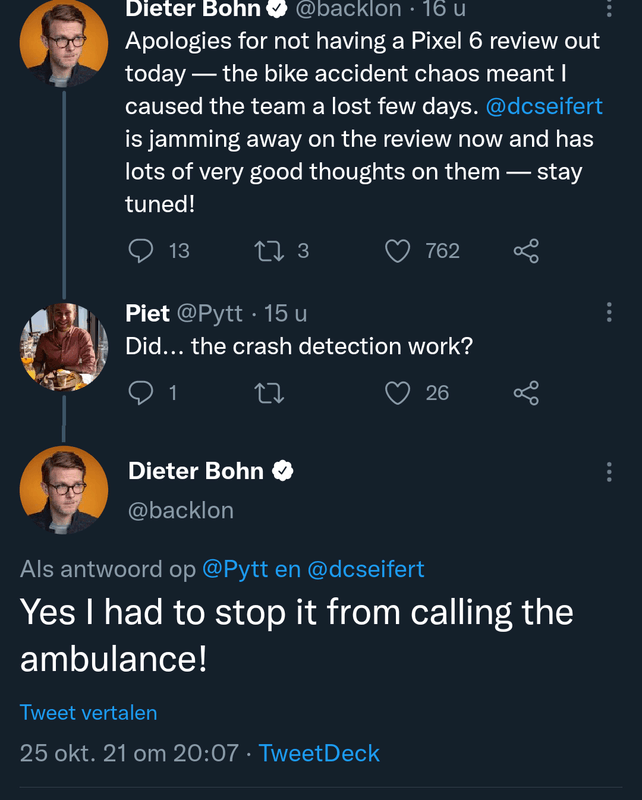Viewport: 642px width, 800px height.
Task: Open Dieter Bohn's avatar on the main reply
Action: (64, 490)
